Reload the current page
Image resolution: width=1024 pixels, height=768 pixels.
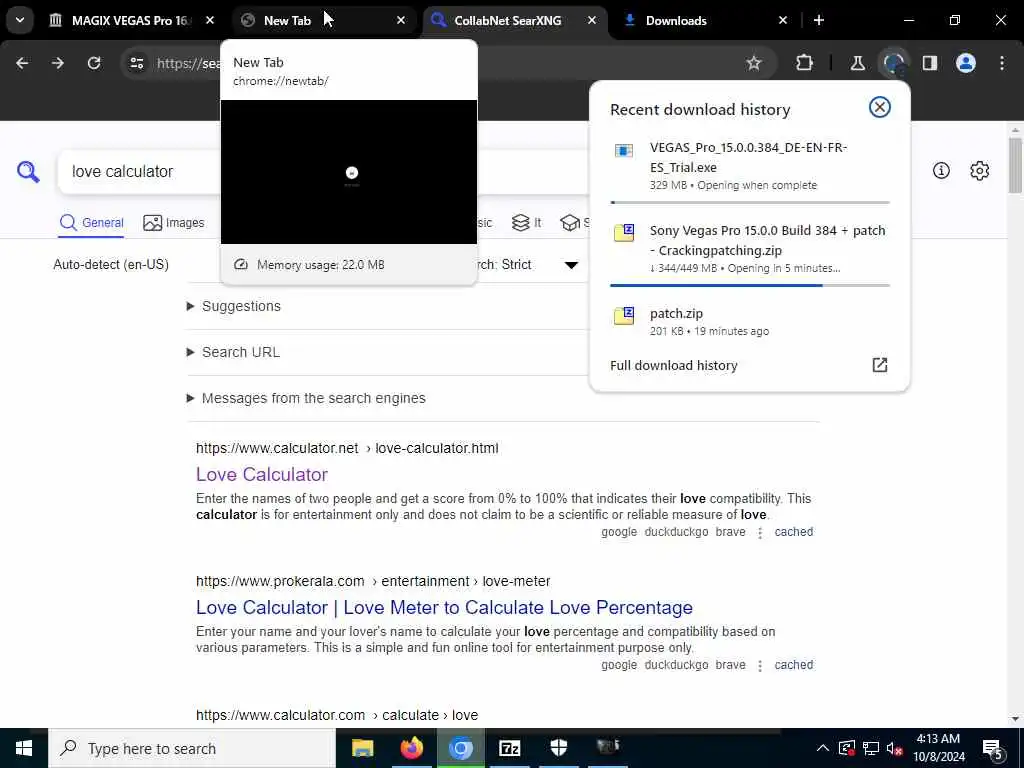[94, 63]
